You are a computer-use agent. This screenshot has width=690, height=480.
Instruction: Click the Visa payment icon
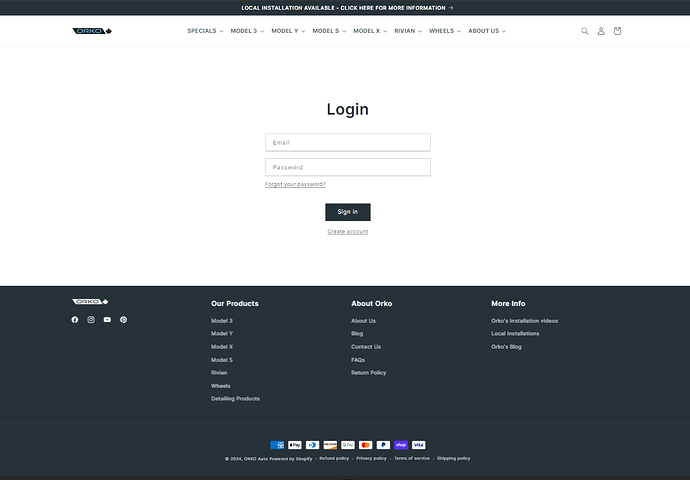[418, 445]
